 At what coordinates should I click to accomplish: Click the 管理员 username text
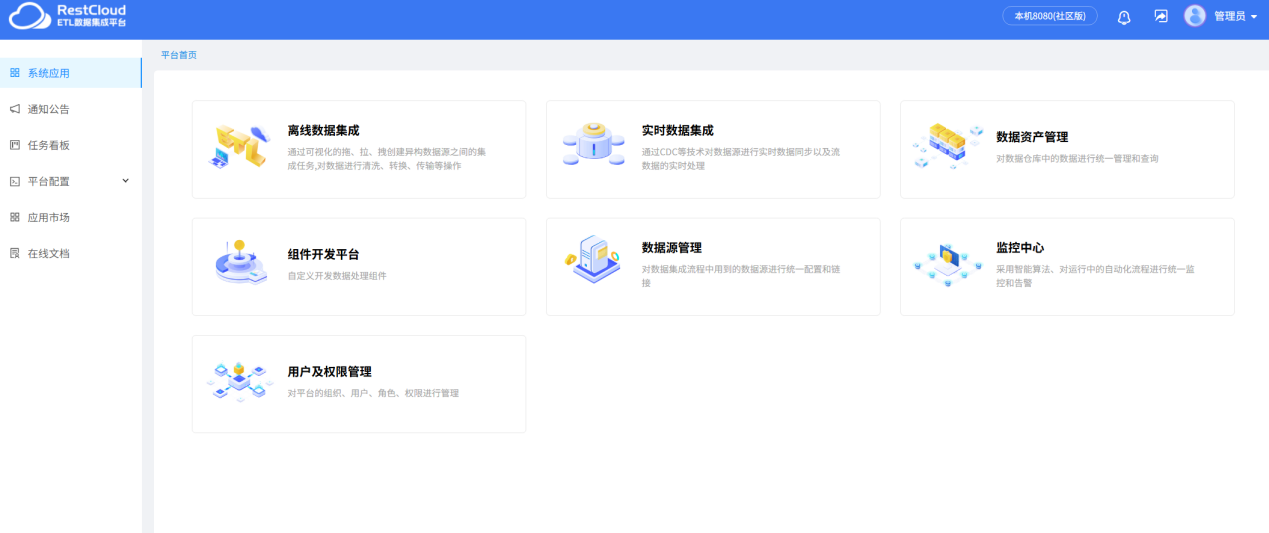pos(1229,16)
